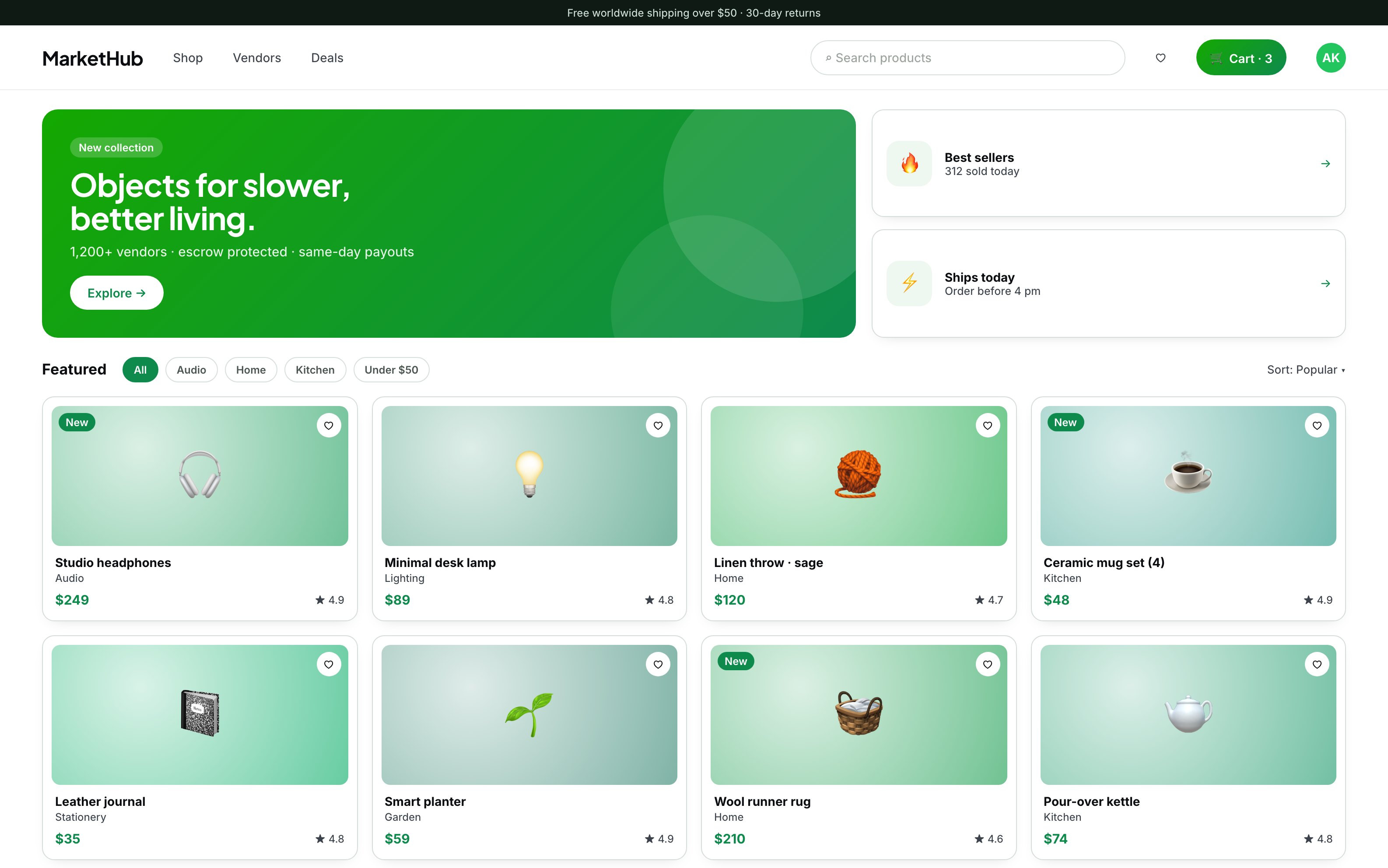Select the Audio filter chip
The width and height of the screenshot is (1388, 868).
click(x=191, y=370)
